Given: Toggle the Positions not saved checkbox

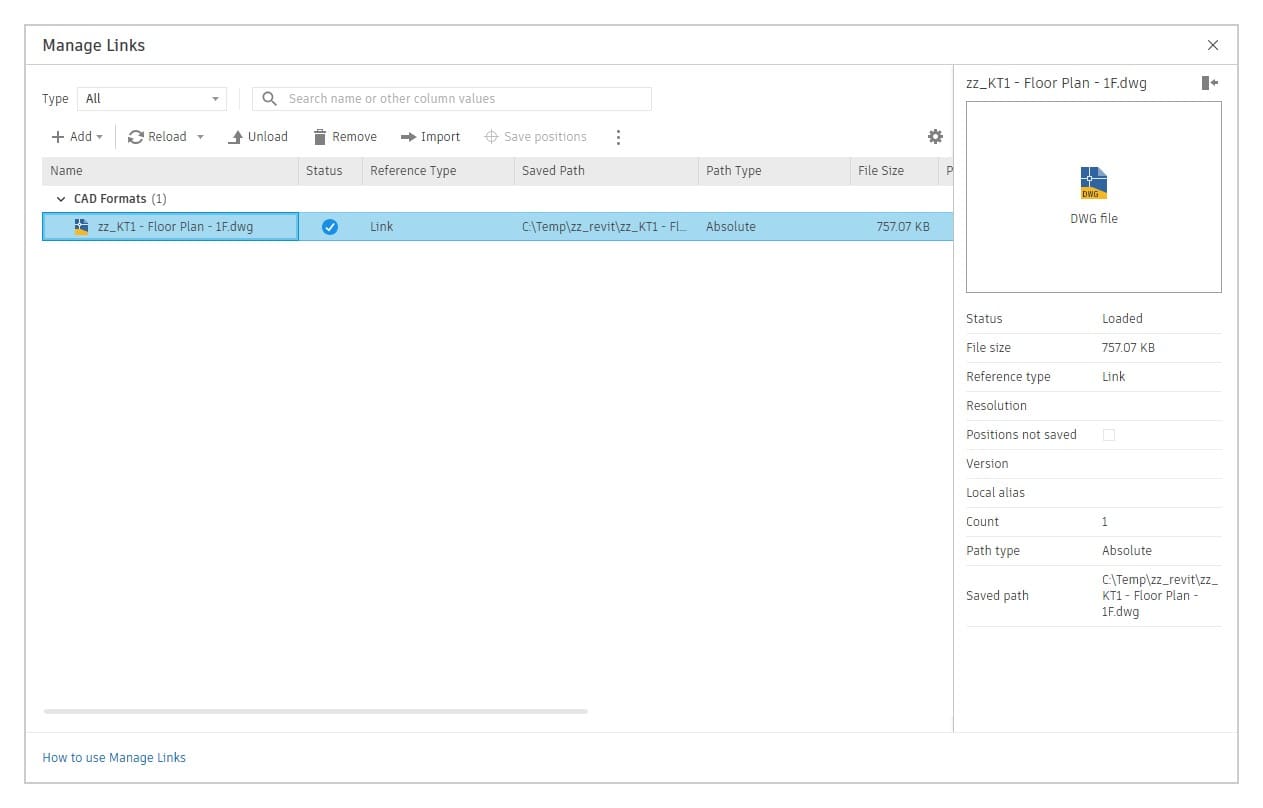Looking at the screenshot, I should tap(1108, 435).
